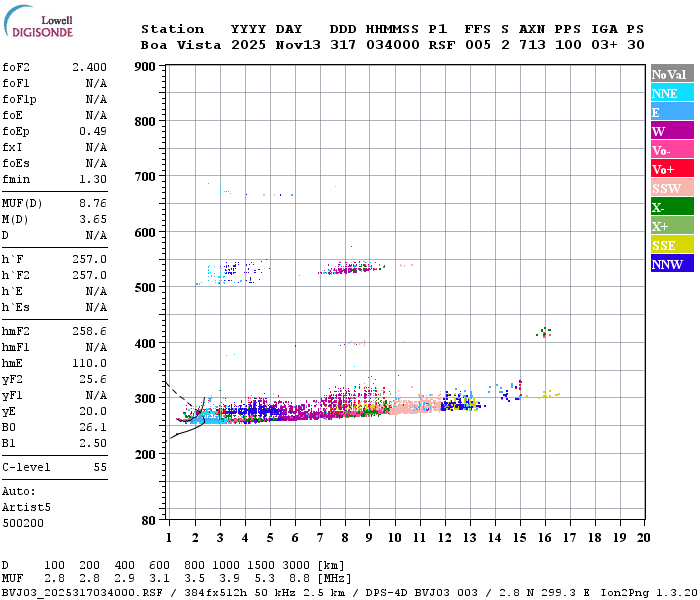Click the Artist5 auto-scaling label
Image resolution: width=700 pixels, height=600 pixels.
26,508
